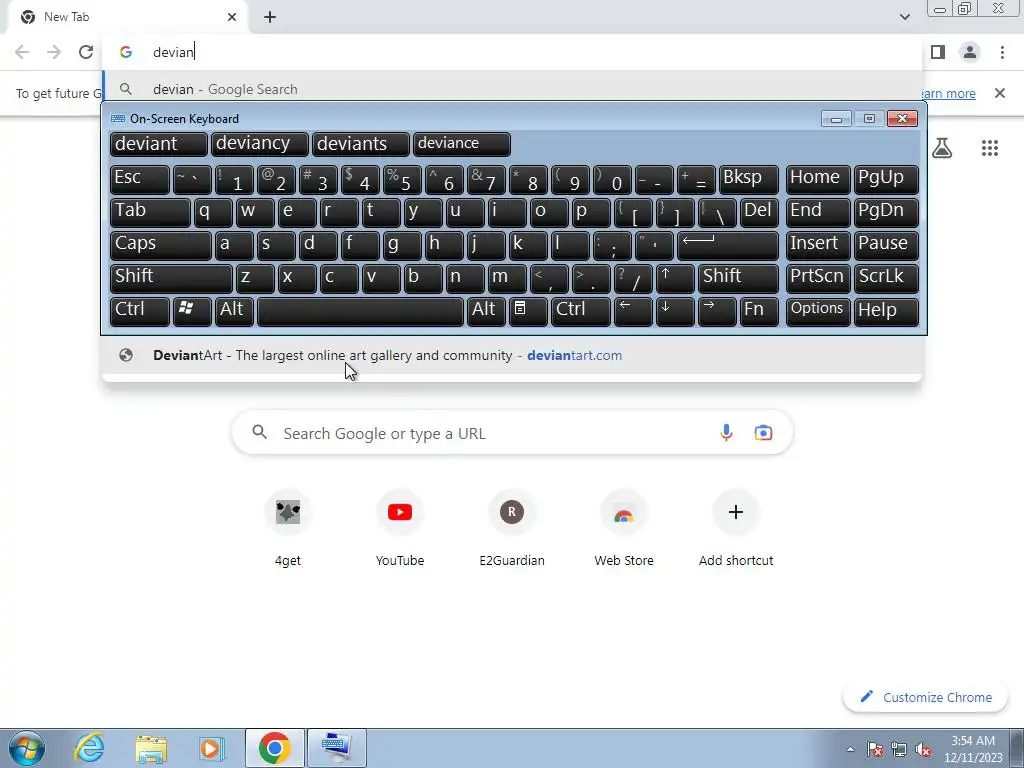
Task: Open the 4get shortcut
Action: click(288, 530)
